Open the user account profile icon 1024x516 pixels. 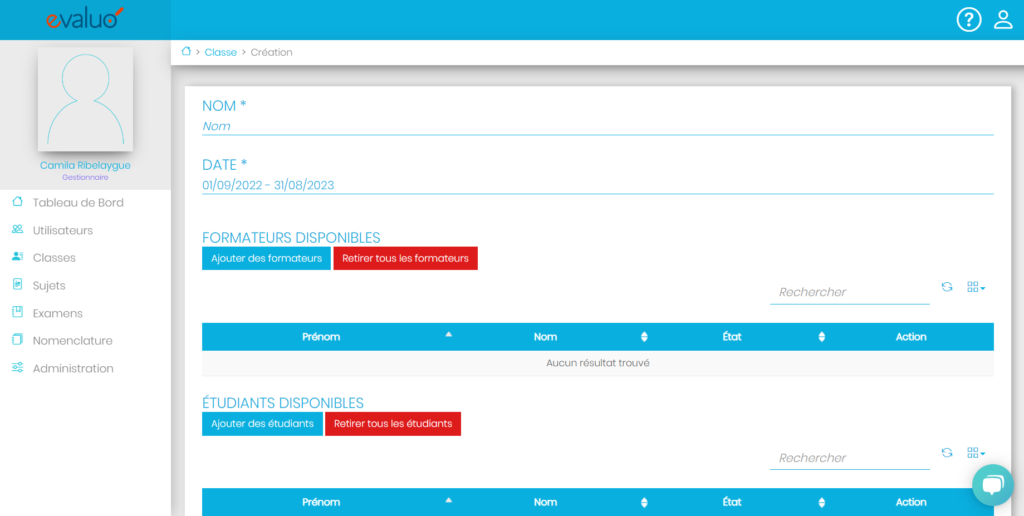coord(1003,20)
